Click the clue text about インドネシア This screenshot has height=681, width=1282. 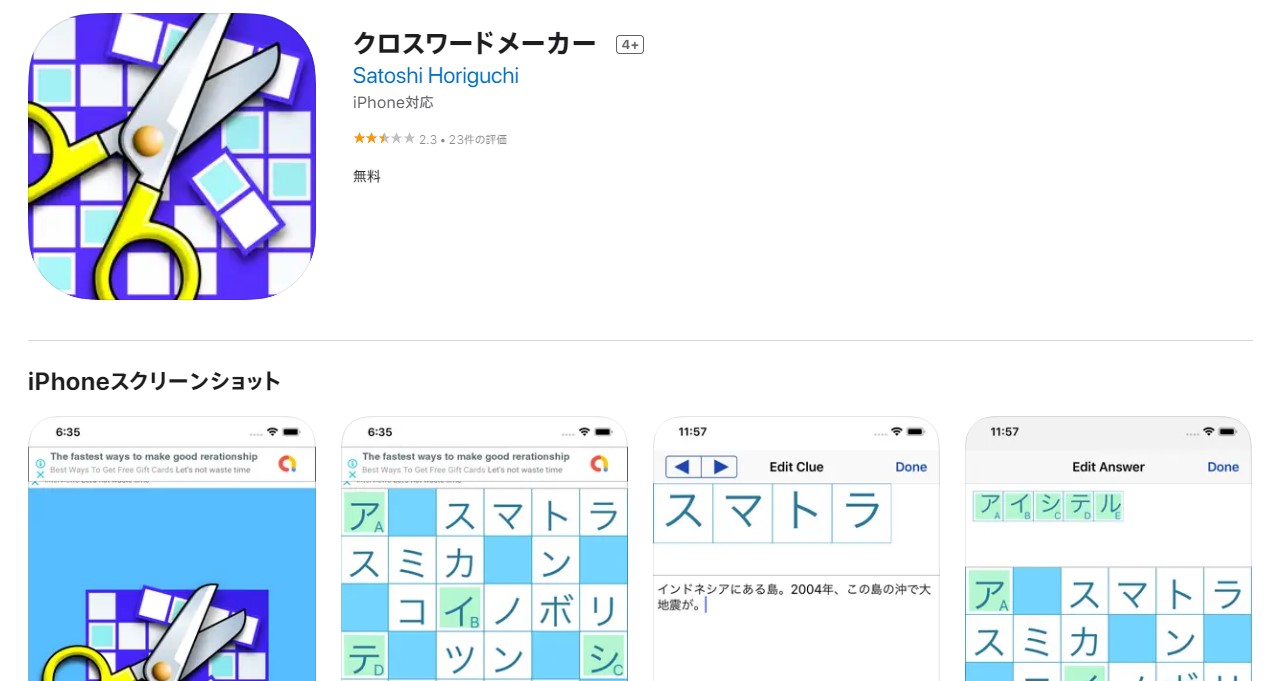point(794,597)
